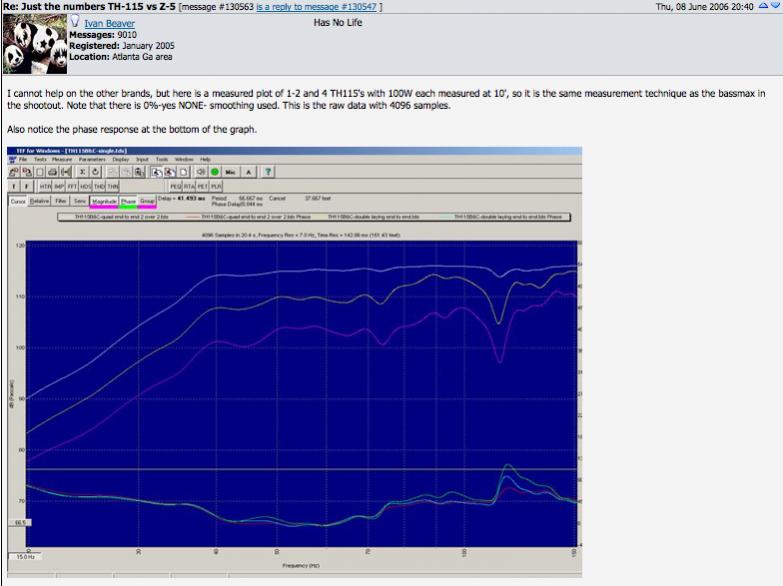Click the lightbulb status icon beside Ivan Beaver
Screen dimensions: 783x586
coord(74,21)
